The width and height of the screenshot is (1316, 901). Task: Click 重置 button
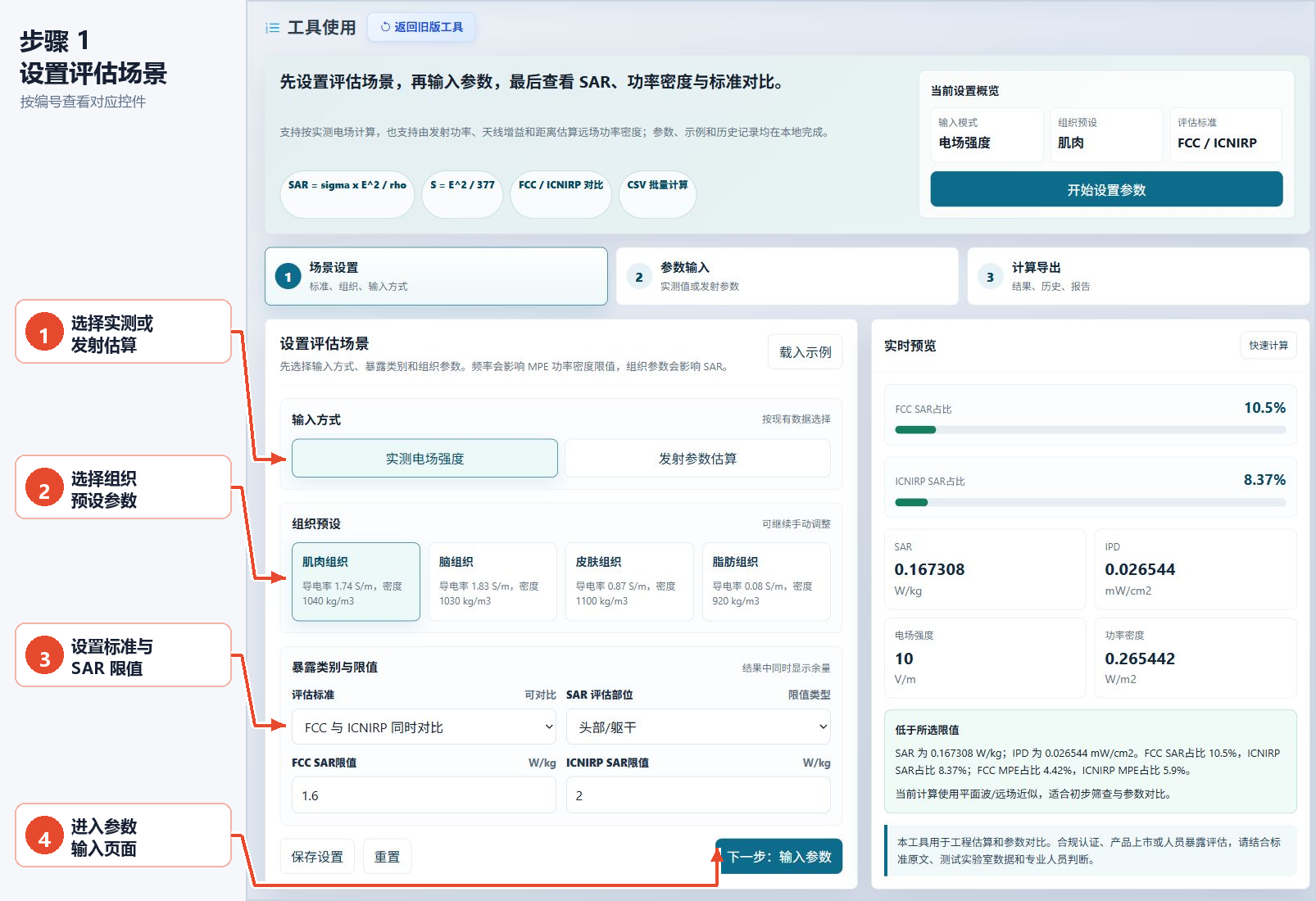[387, 857]
